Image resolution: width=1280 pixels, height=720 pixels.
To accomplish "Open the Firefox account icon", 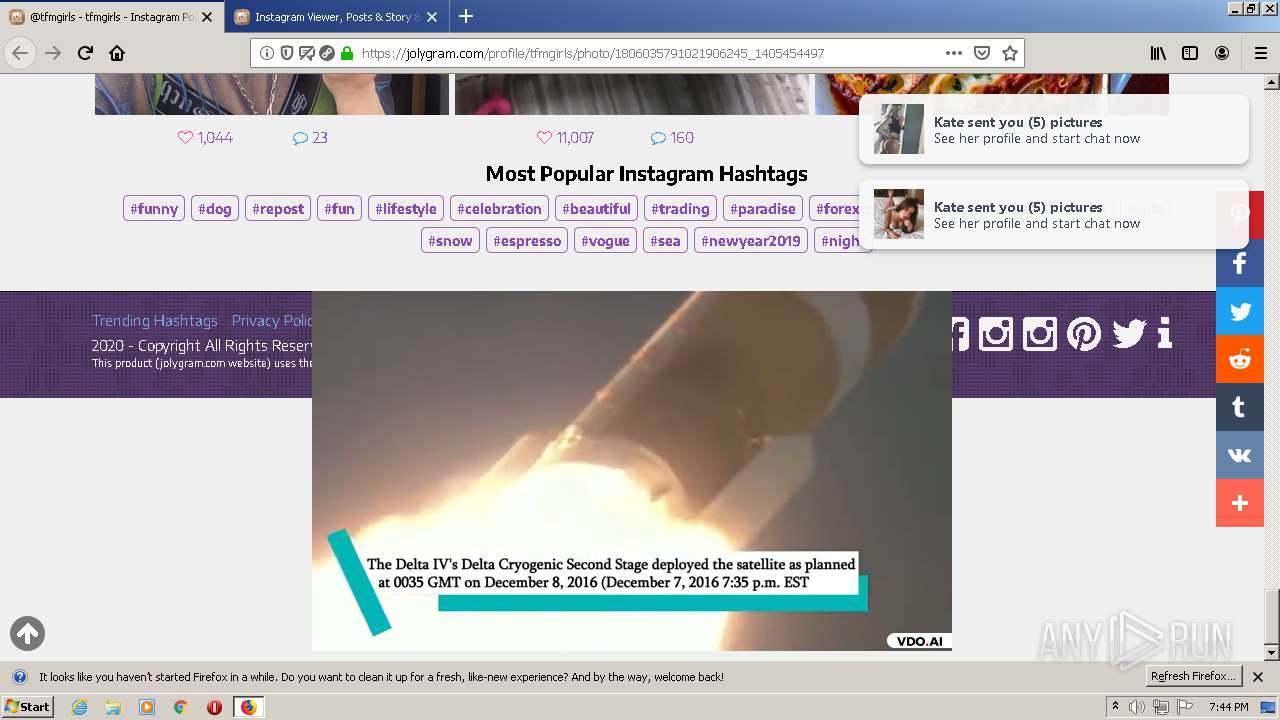I will (1222, 53).
